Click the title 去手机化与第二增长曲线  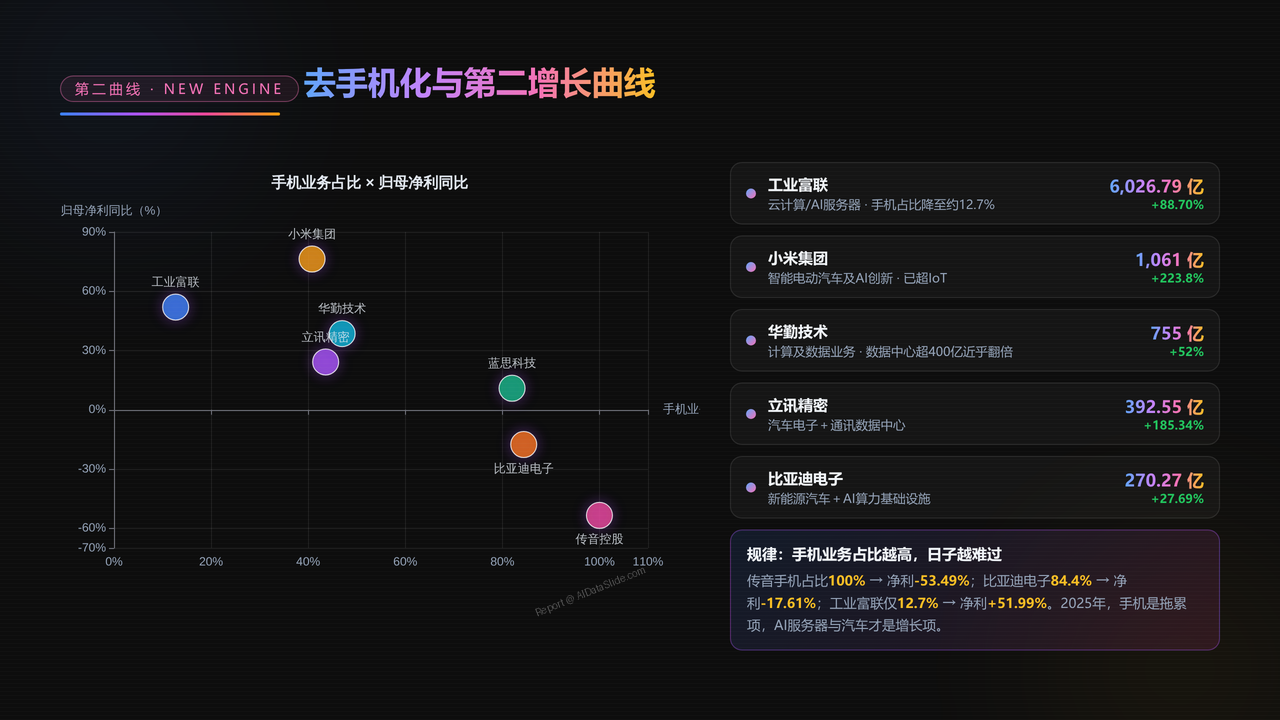pos(479,84)
